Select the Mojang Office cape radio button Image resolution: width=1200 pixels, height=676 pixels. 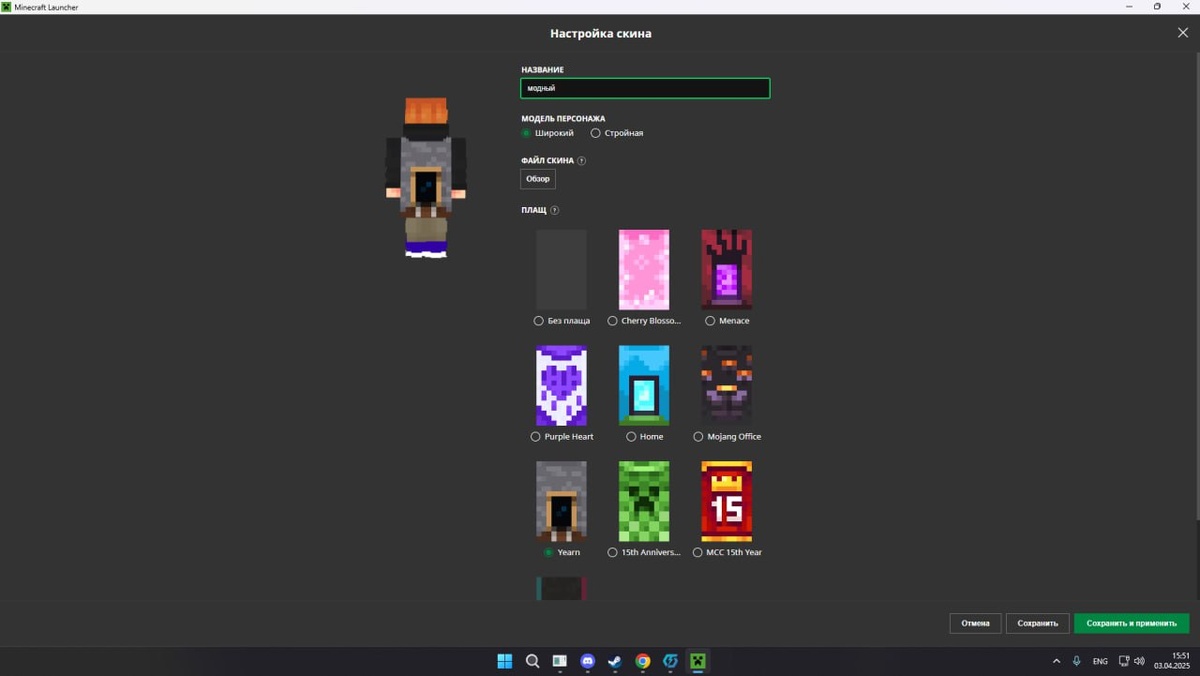pyautogui.click(x=698, y=437)
